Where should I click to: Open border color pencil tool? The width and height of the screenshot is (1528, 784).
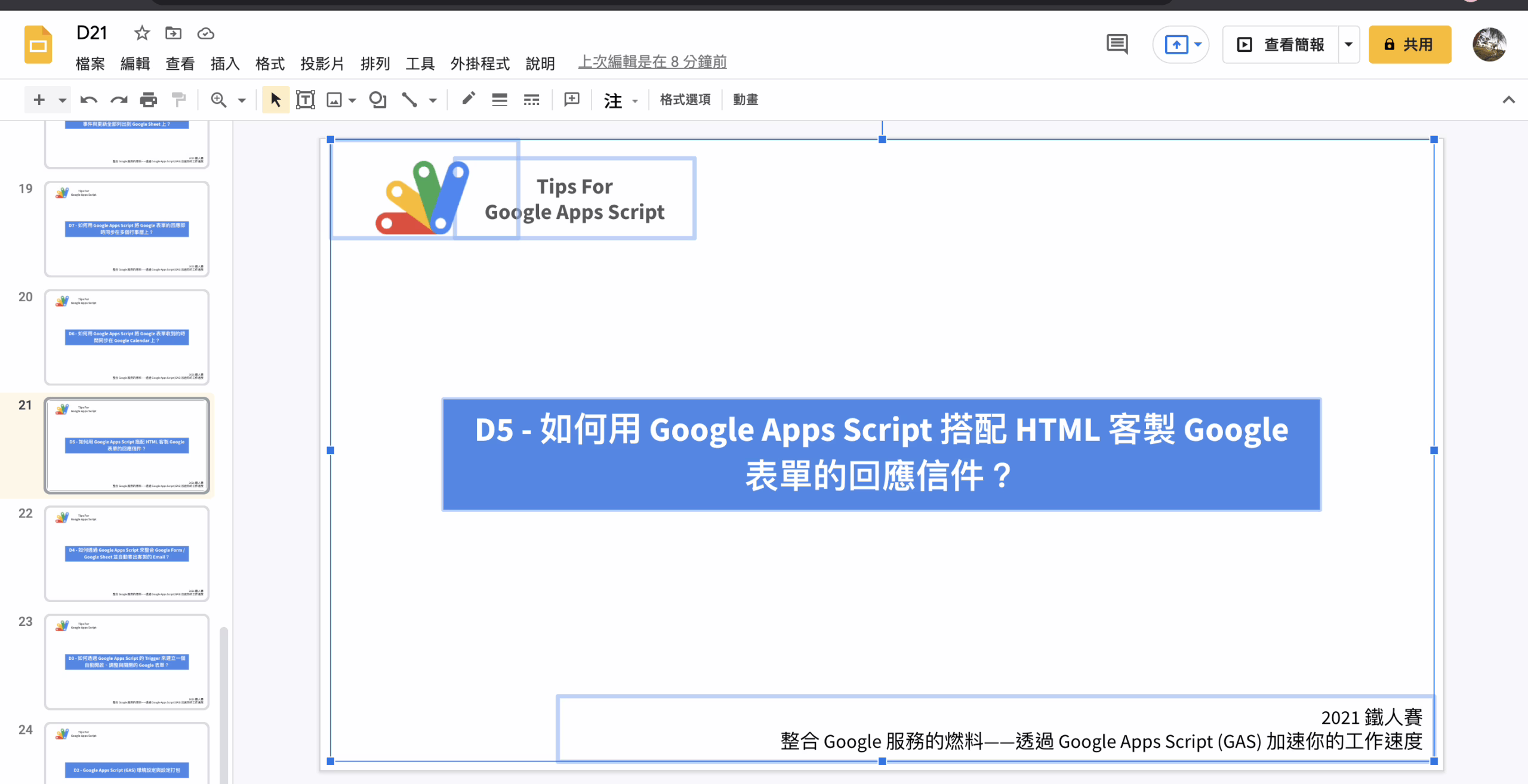pyautogui.click(x=469, y=98)
